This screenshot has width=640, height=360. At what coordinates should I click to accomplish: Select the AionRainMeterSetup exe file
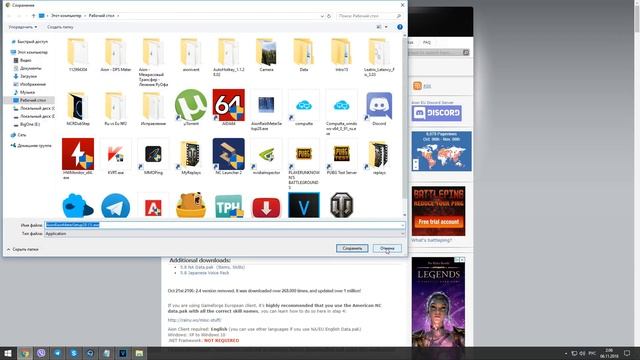pyautogui.click(x=266, y=105)
